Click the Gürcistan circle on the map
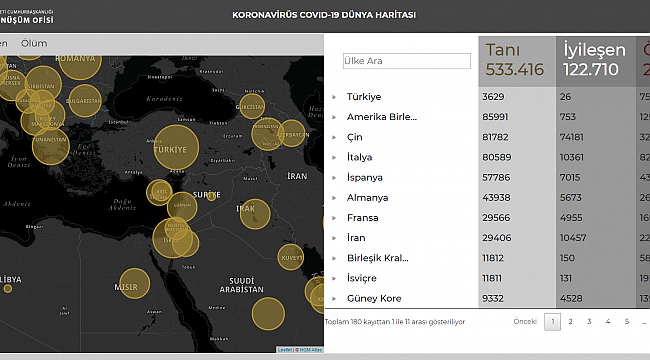 pyautogui.click(x=252, y=106)
